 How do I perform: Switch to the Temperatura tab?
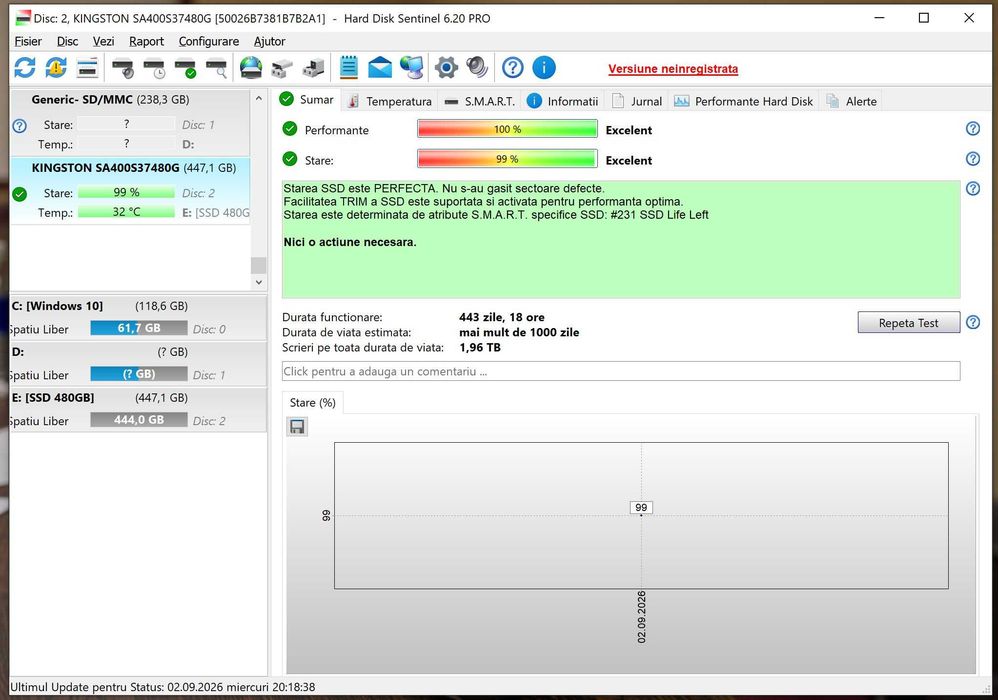coord(390,101)
